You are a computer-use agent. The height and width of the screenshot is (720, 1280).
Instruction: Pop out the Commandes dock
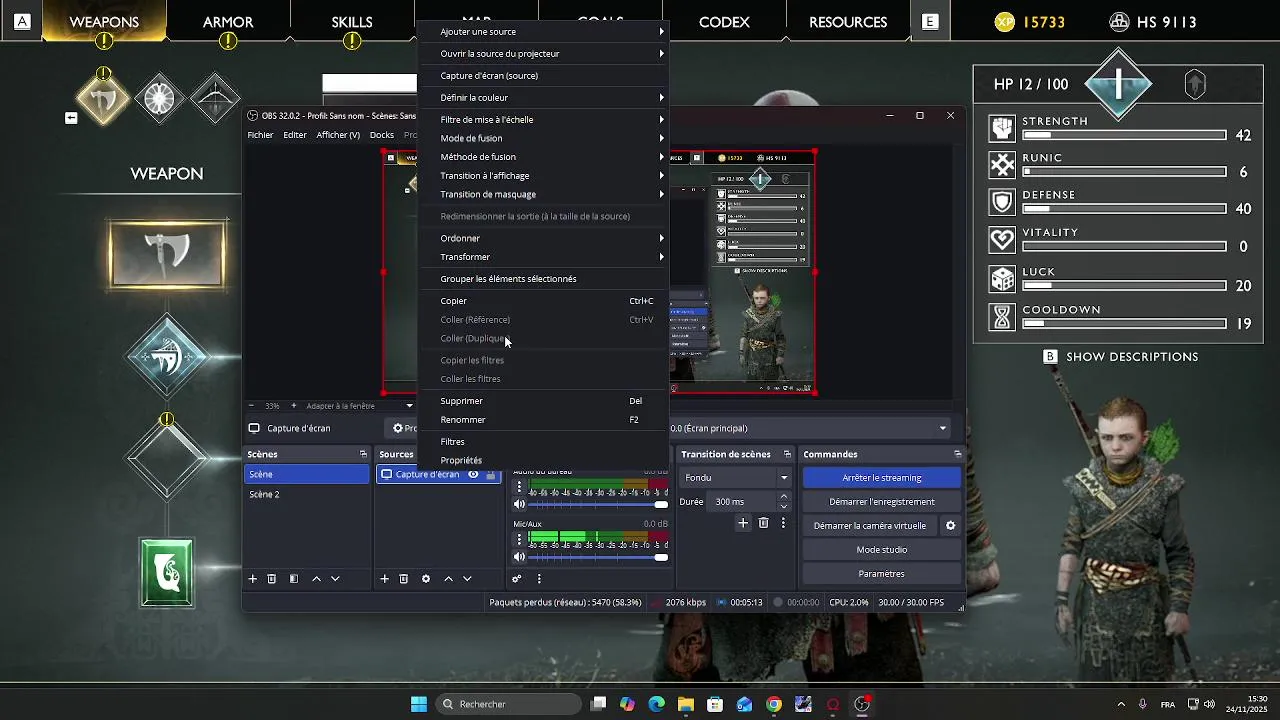pos(957,454)
